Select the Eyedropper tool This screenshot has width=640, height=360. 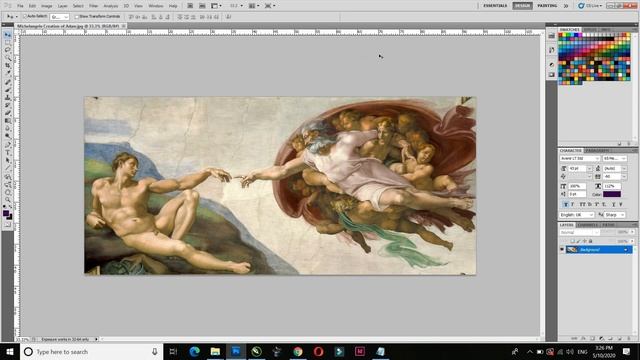[x=8, y=73]
